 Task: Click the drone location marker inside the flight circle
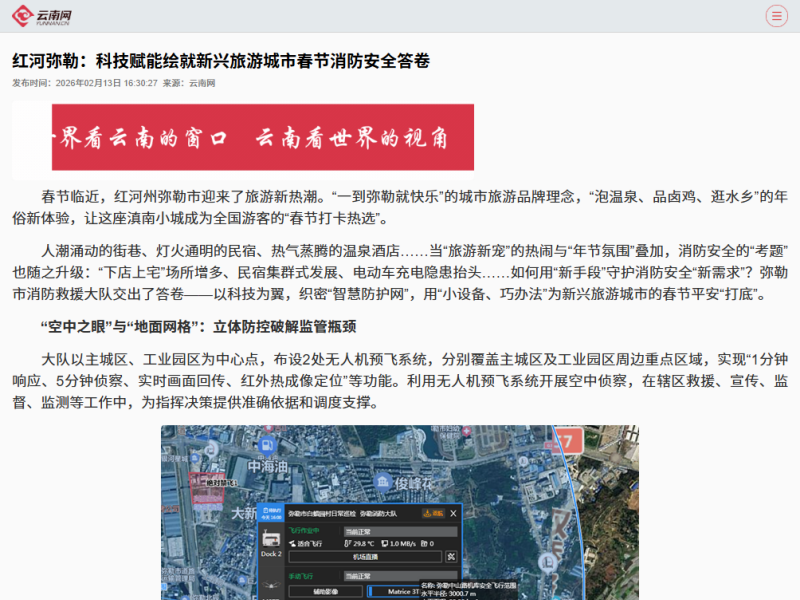pos(546,562)
